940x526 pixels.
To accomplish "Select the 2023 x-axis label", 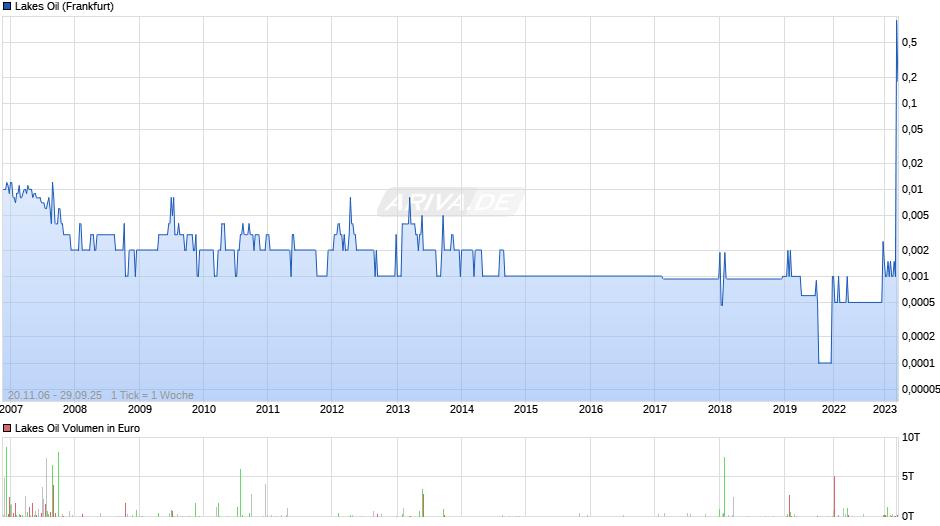I will pyautogui.click(x=885, y=409).
